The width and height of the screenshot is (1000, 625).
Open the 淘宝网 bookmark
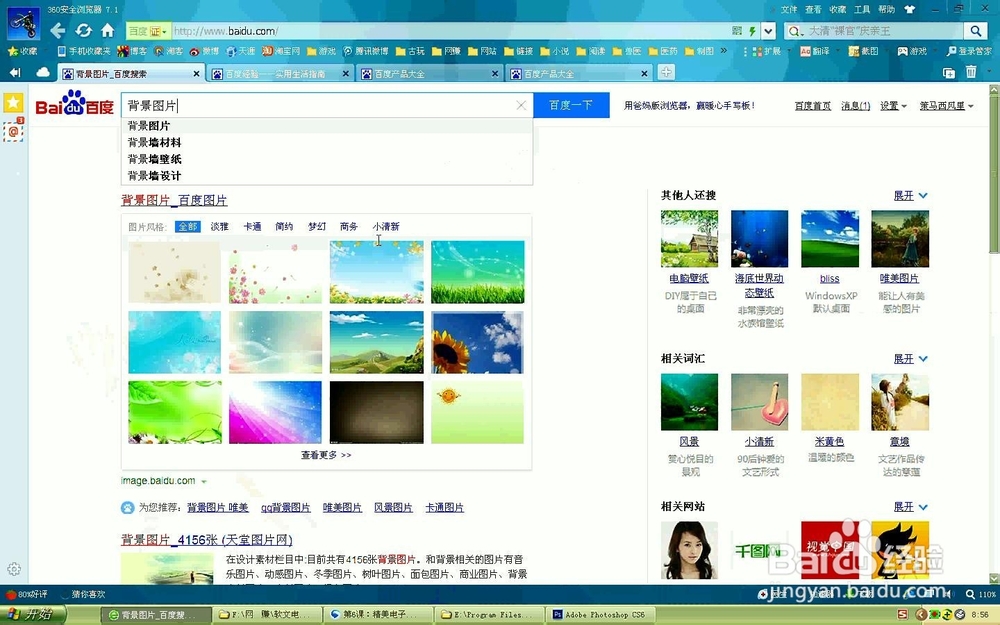[x=281, y=51]
